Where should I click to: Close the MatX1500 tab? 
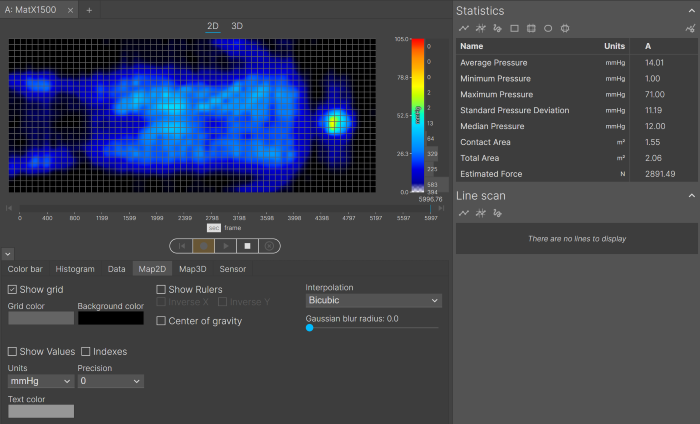click(69, 9)
